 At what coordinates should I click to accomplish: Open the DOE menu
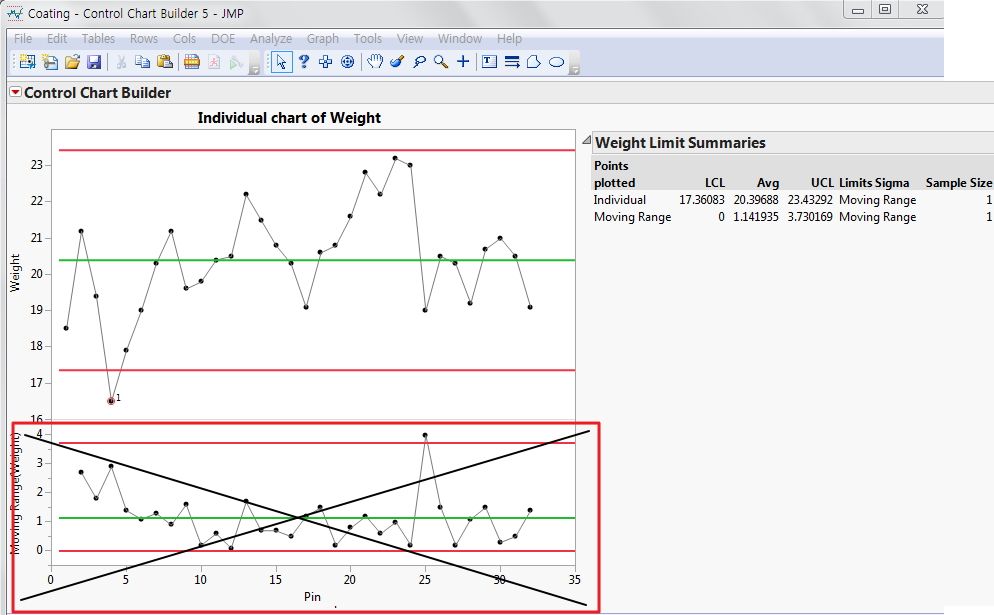tap(223, 38)
